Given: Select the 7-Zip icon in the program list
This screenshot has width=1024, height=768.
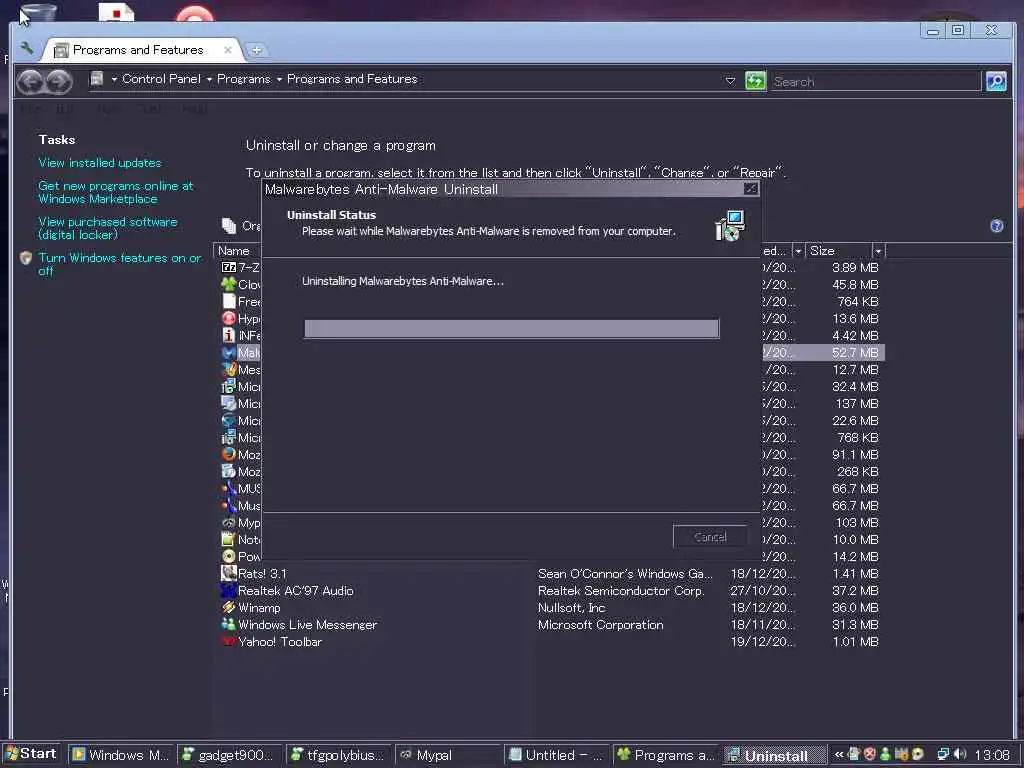Looking at the screenshot, I should pyautogui.click(x=229, y=267).
